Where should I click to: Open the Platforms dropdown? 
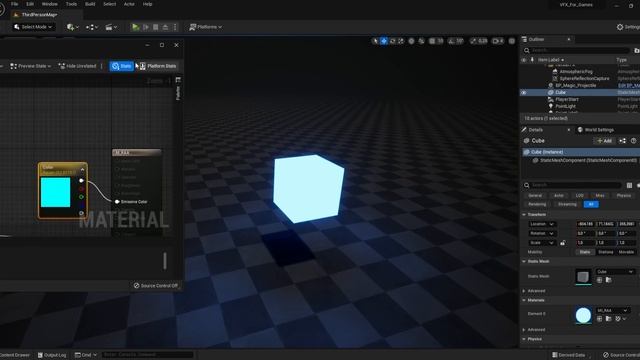click(x=206, y=27)
